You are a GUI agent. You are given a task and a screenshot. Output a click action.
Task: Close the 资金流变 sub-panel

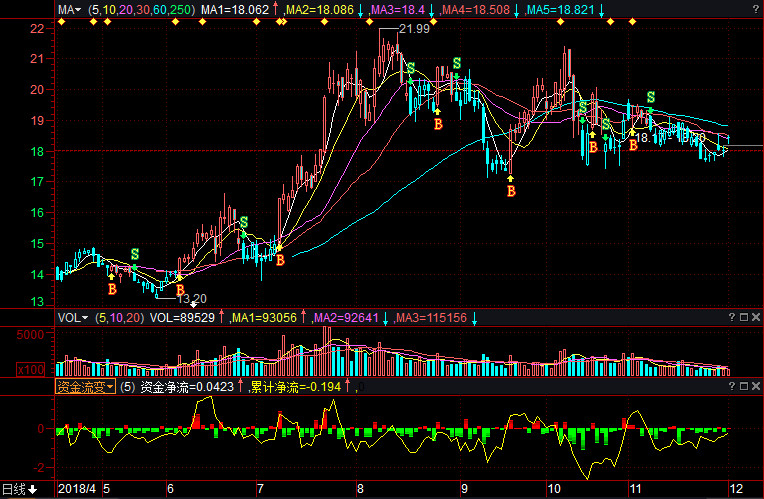tap(756, 386)
